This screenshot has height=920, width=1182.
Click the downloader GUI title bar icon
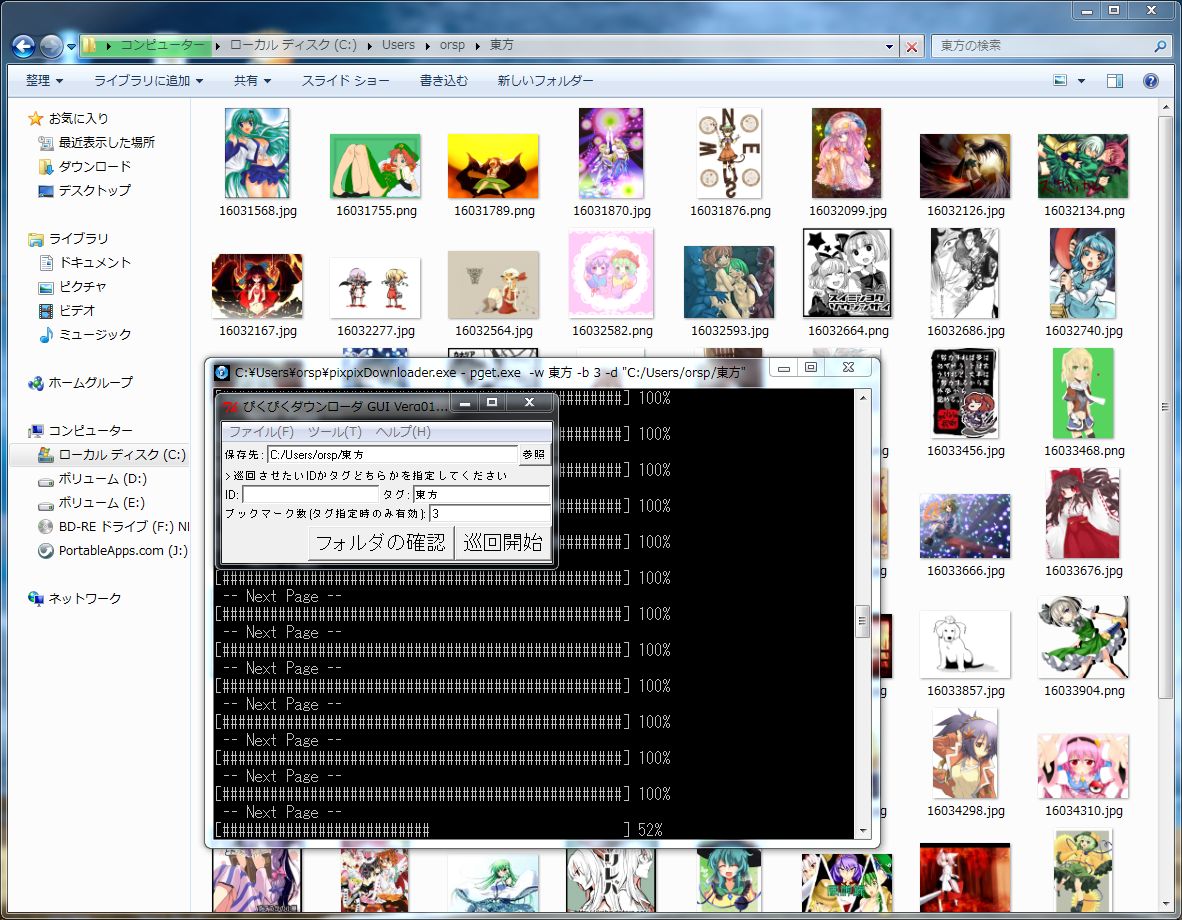(231, 406)
